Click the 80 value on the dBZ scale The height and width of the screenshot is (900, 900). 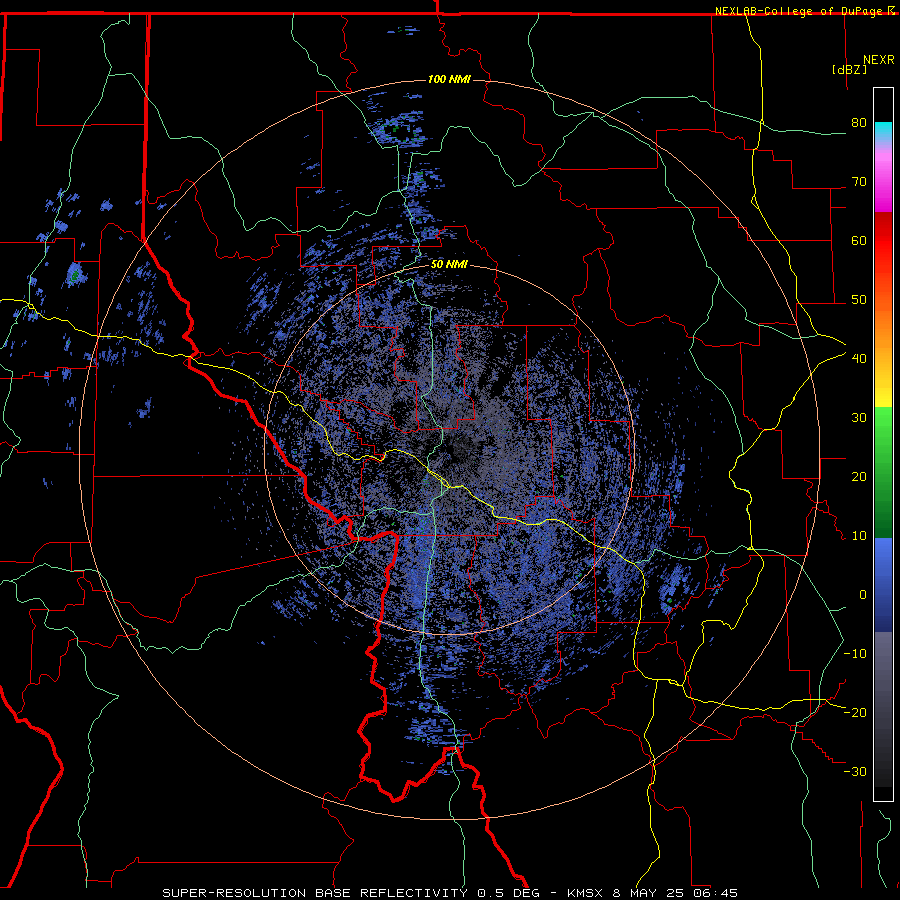[x=859, y=123]
